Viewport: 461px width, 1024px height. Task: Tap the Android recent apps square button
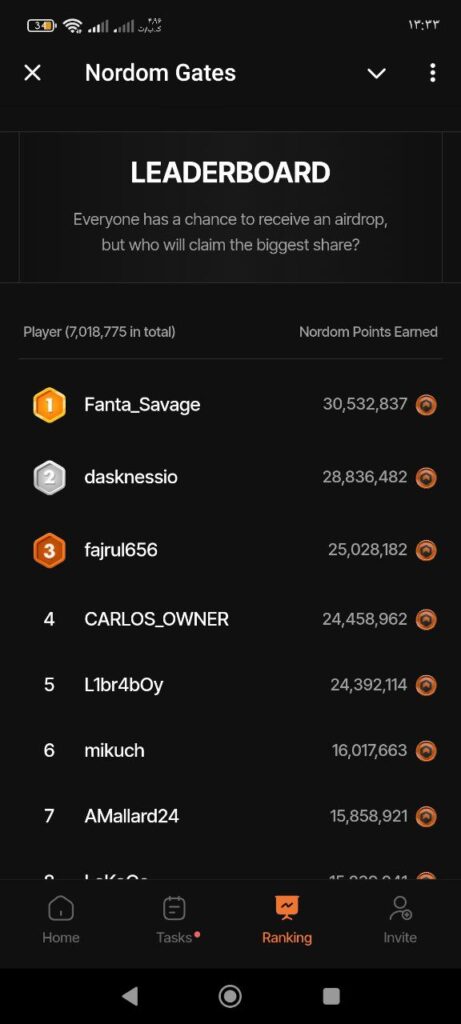click(331, 996)
